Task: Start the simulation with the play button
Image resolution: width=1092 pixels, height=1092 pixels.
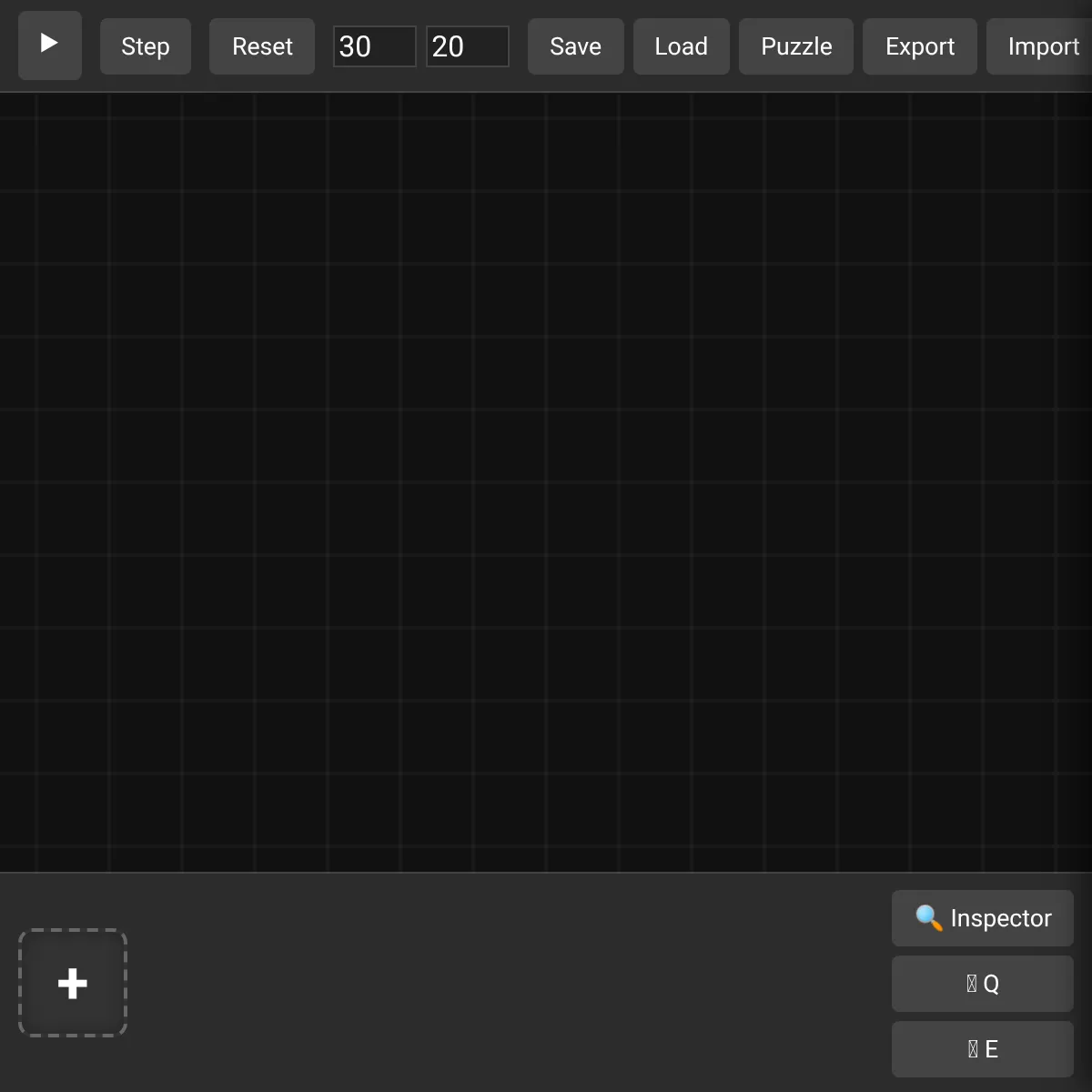Action: [50, 45]
